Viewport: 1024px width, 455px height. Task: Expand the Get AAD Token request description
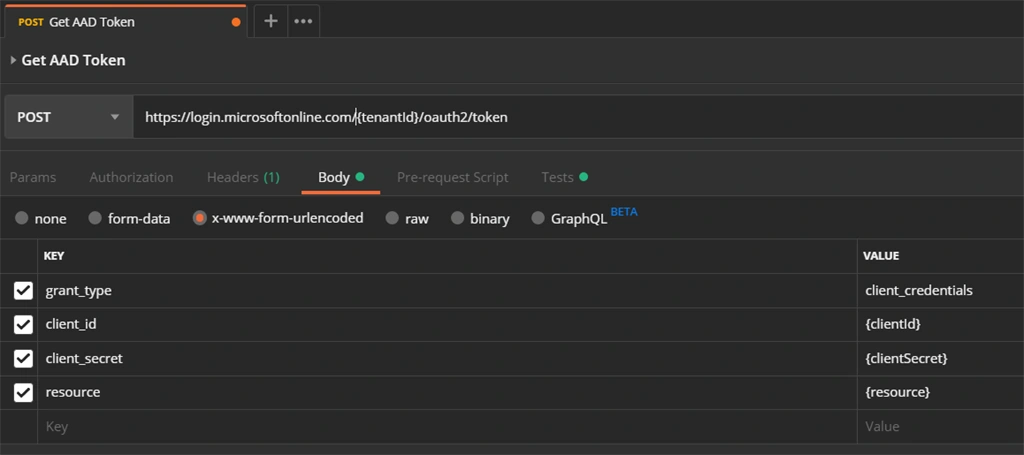(x=13, y=61)
